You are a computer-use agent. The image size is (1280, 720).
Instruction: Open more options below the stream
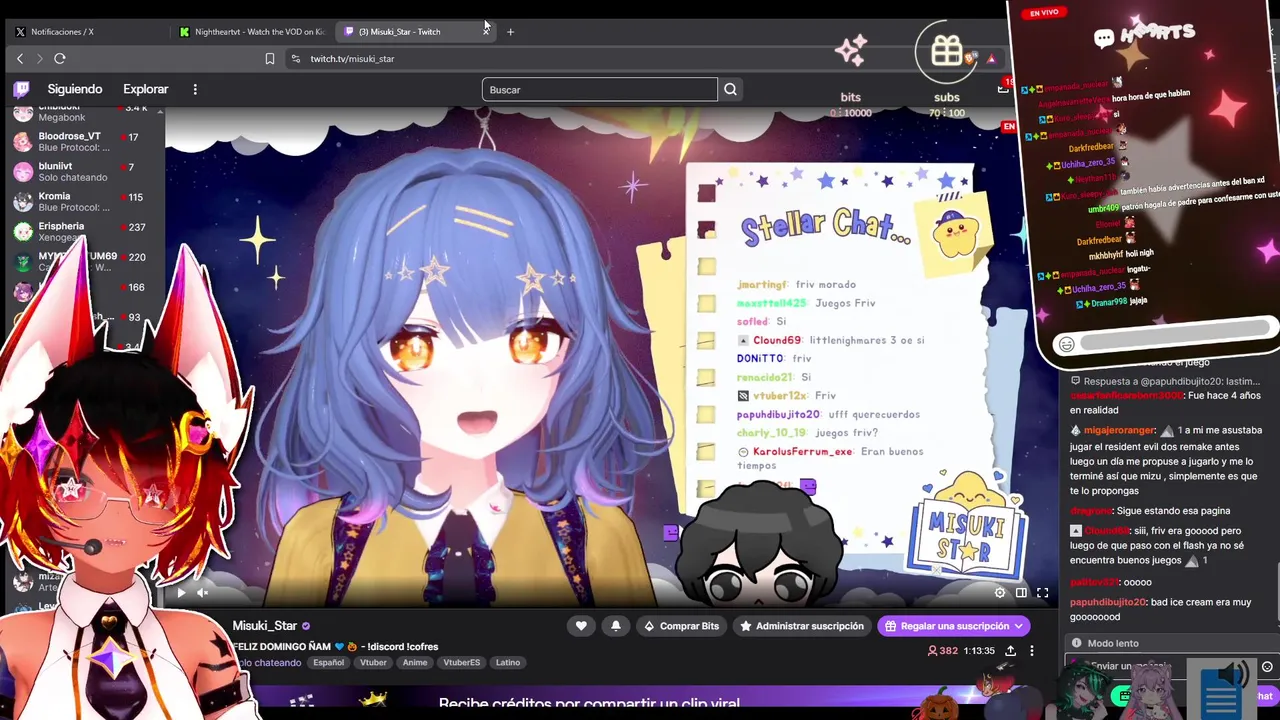tap(1032, 651)
